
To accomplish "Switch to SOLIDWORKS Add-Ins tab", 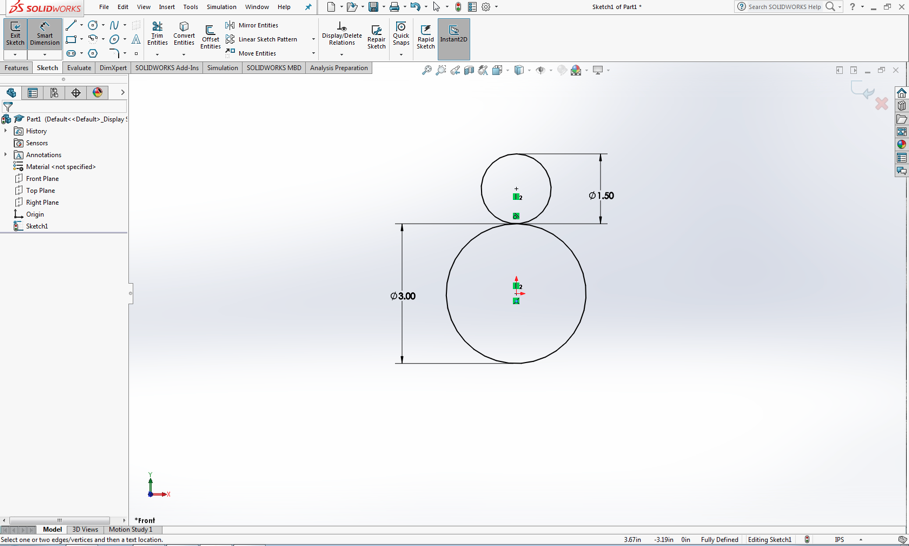I will [x=167, y=68].
